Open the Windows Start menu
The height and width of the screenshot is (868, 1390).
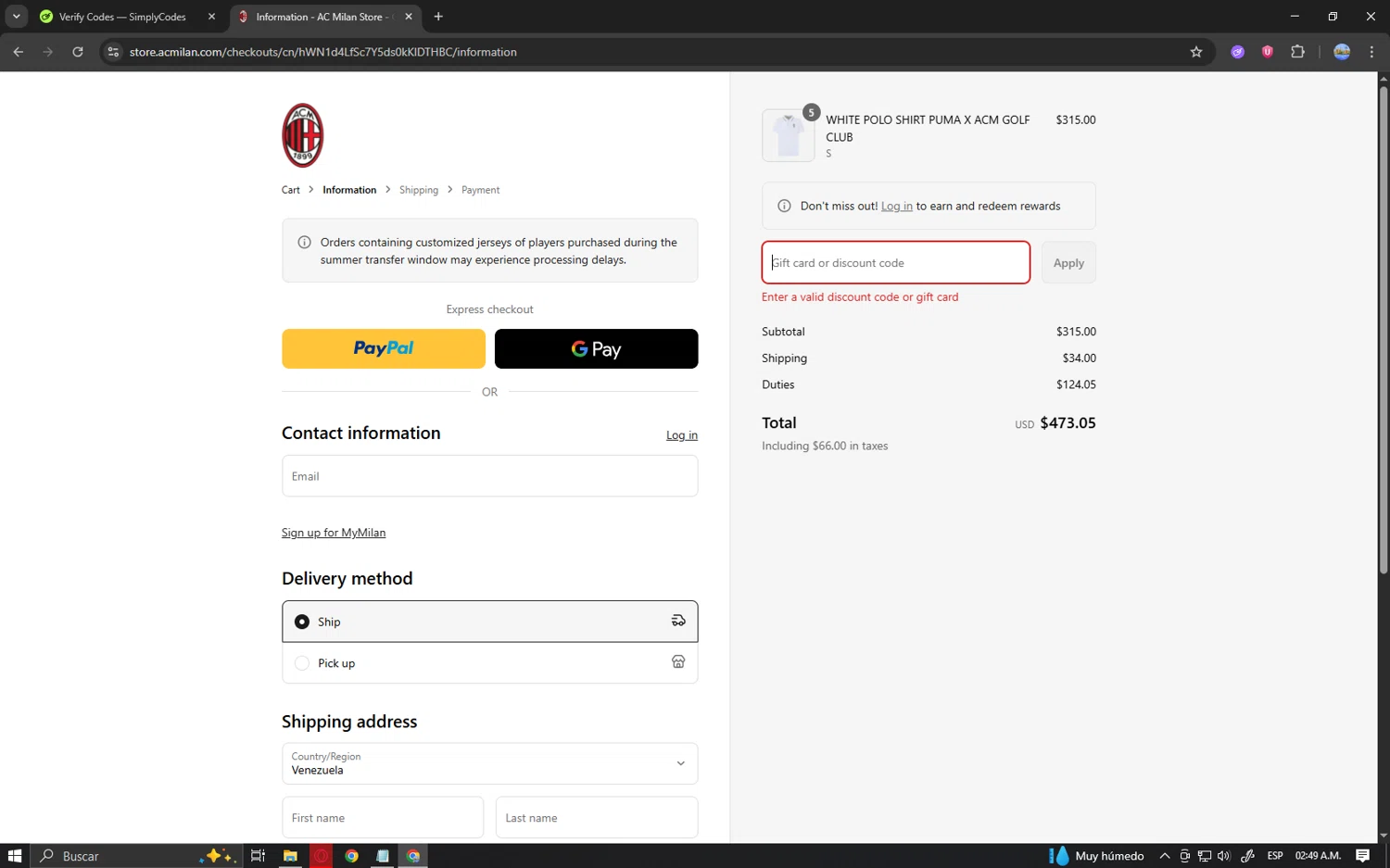(14, 855)
